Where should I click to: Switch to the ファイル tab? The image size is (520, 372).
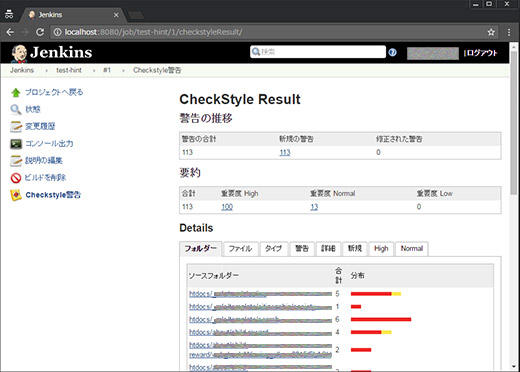[x=240, y=249]
